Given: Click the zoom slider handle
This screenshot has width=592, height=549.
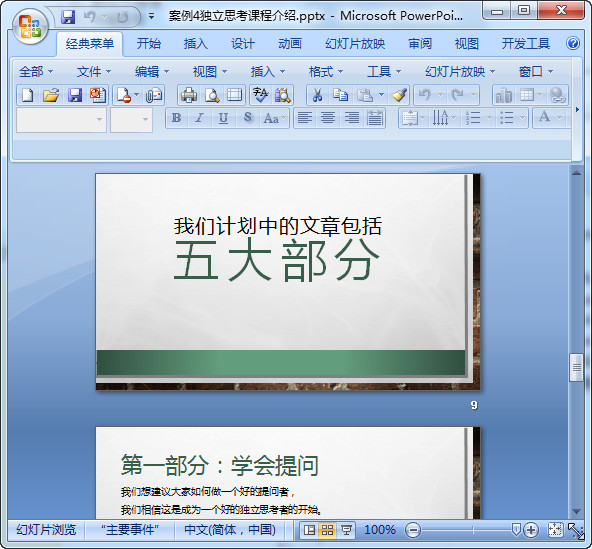Looking at the screenshot, I should pyautogui.click(x=515, y=529).
